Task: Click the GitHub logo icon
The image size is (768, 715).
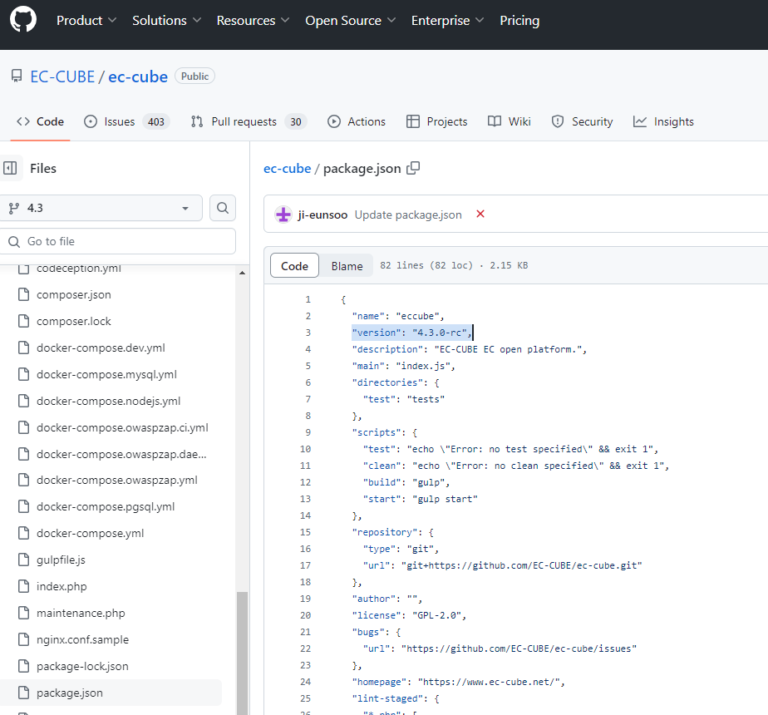Action: [23, 21]
